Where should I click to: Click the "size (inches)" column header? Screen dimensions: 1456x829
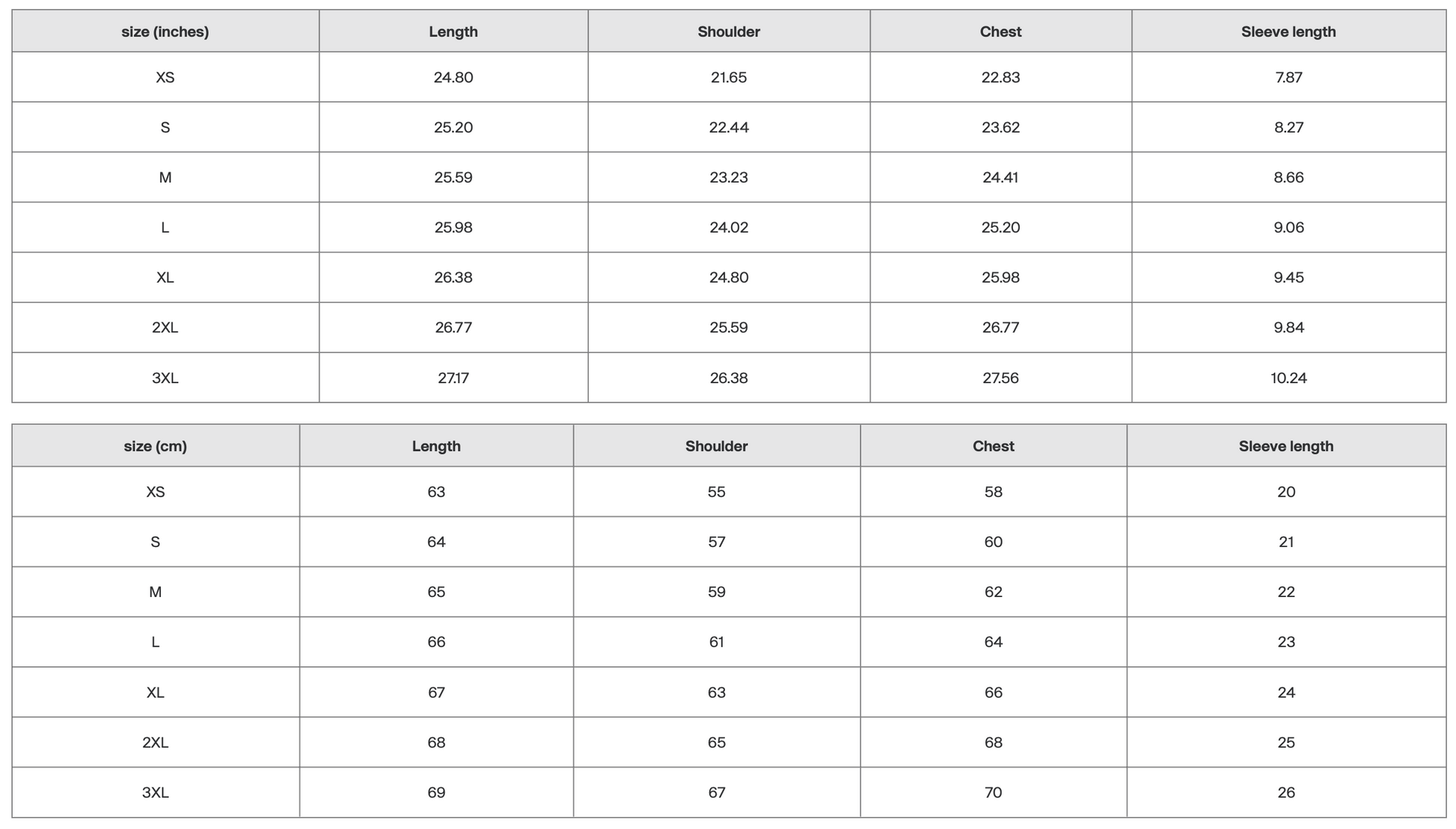point(165,31)
